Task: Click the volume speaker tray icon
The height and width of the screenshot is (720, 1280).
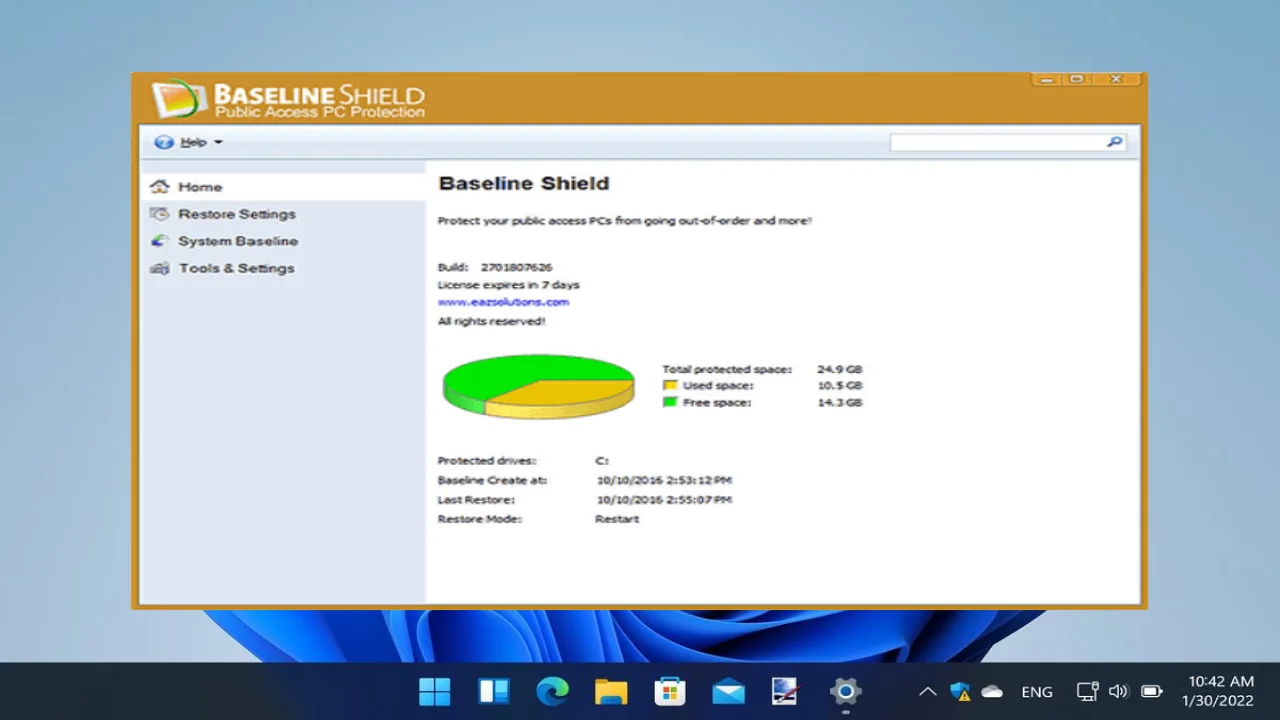Action: [x=1119, y=691]
